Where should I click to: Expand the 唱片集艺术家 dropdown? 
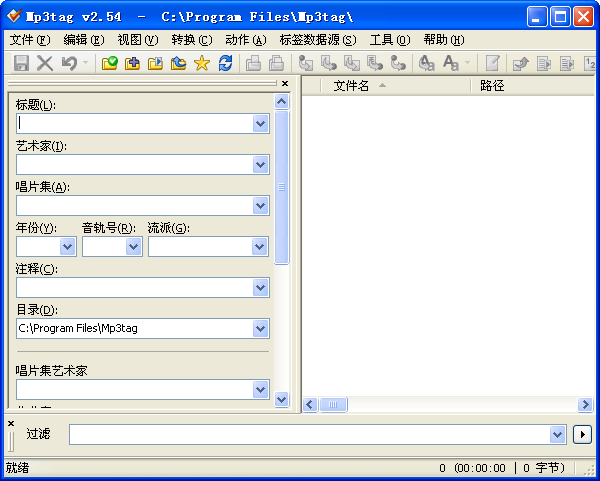point(260,390)
